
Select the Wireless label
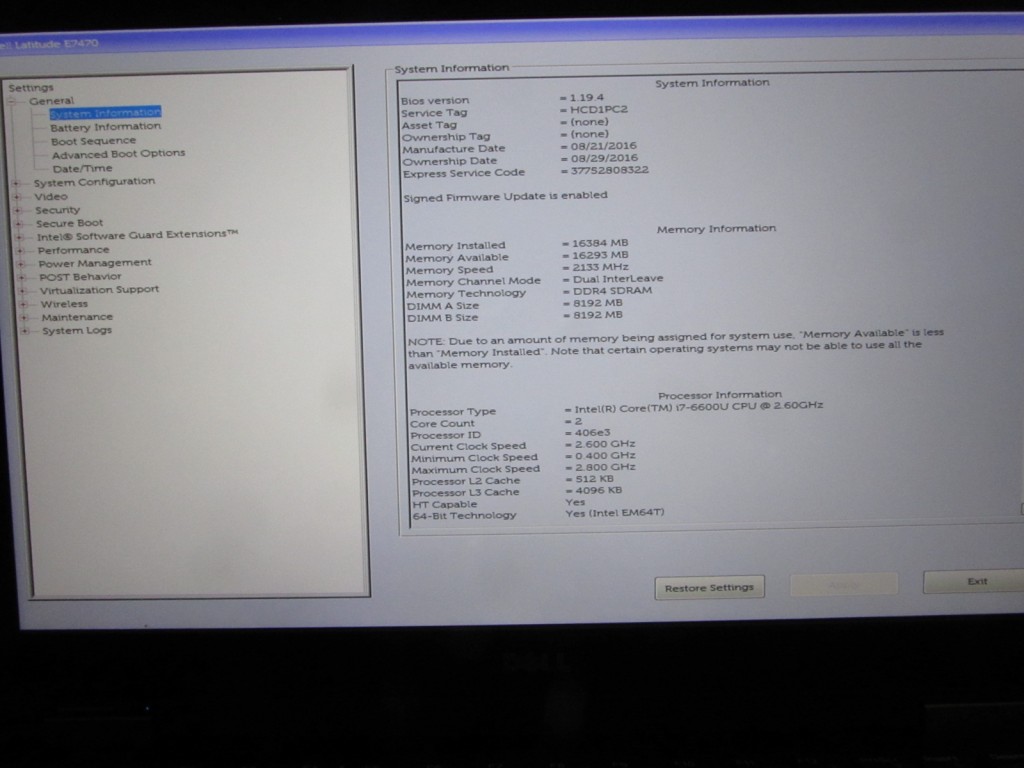[x=64, y=304]
